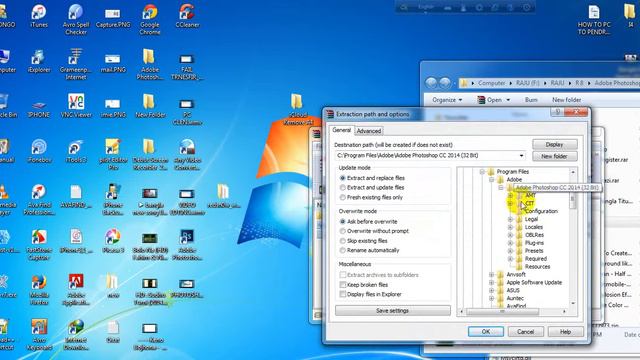Choose Overwrite without prompt option
This screenshot has width=640, height=360.
coord(342,231)
